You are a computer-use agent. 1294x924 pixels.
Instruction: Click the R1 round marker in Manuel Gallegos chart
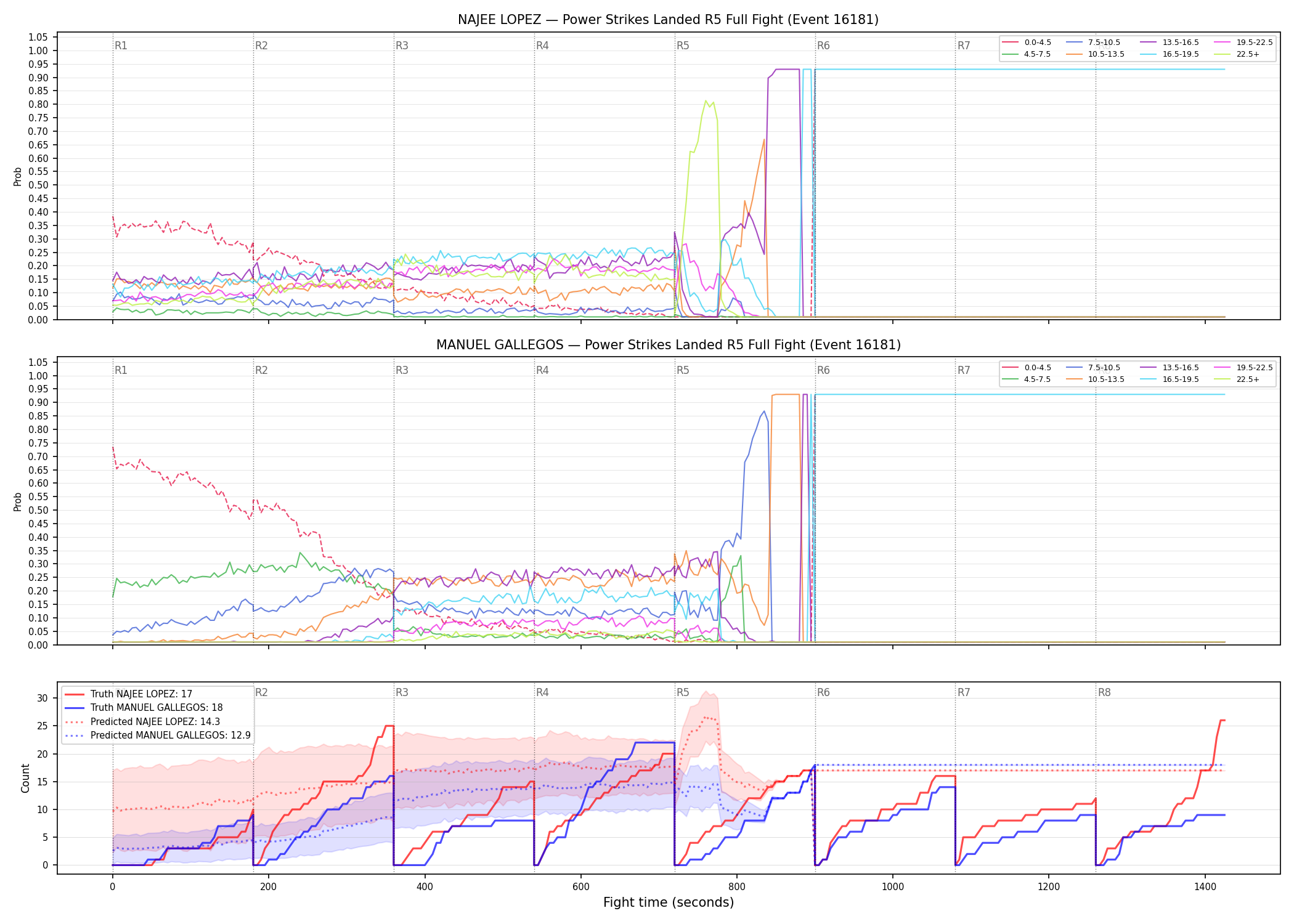(x=121, y=370)
